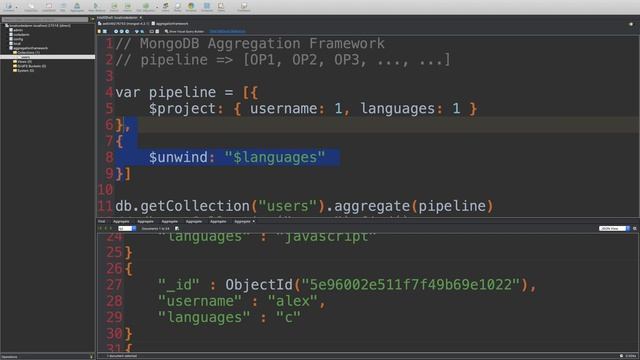Screen dimensions: 640x360
Task: Click the var pipeline line in editor
Action: tap(187, 92)
